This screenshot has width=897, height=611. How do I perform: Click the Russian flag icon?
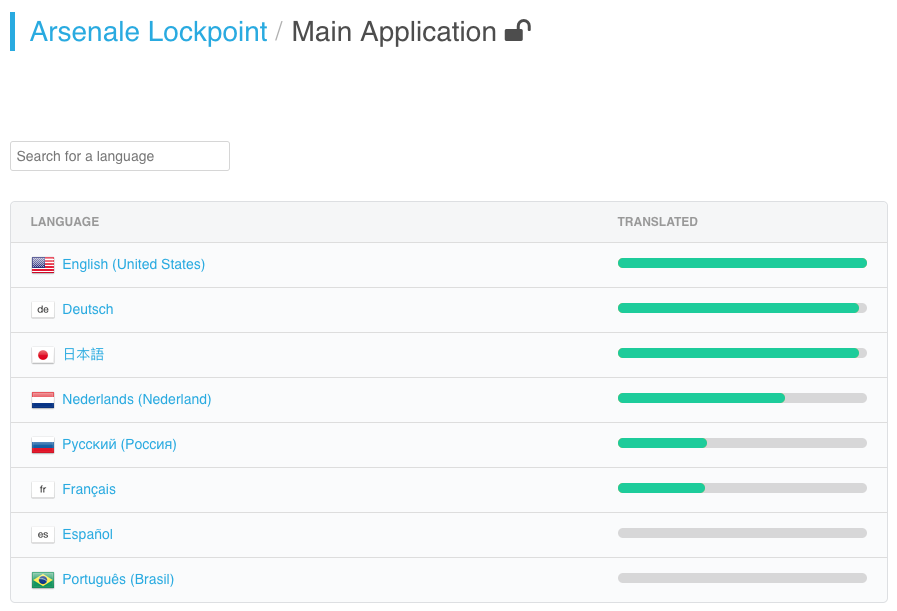click(43, 445)
